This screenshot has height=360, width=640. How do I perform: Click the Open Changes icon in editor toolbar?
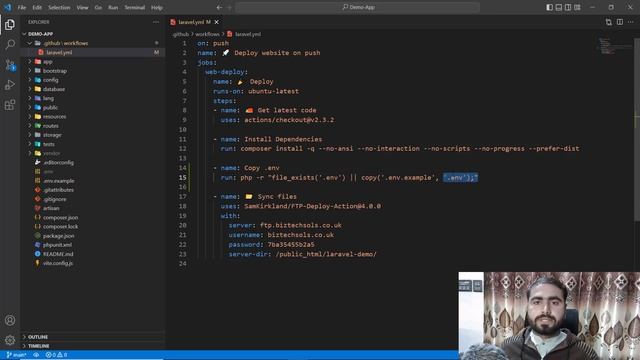(609, 22)
